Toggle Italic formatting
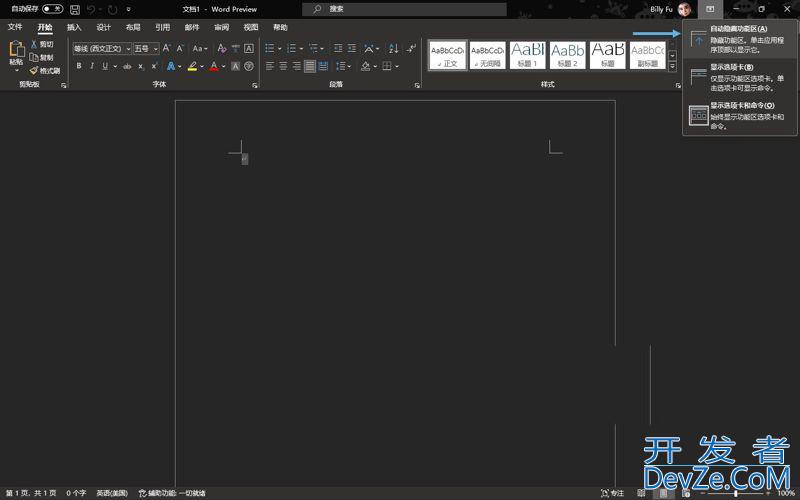800x500 pixels. point(92,66)
